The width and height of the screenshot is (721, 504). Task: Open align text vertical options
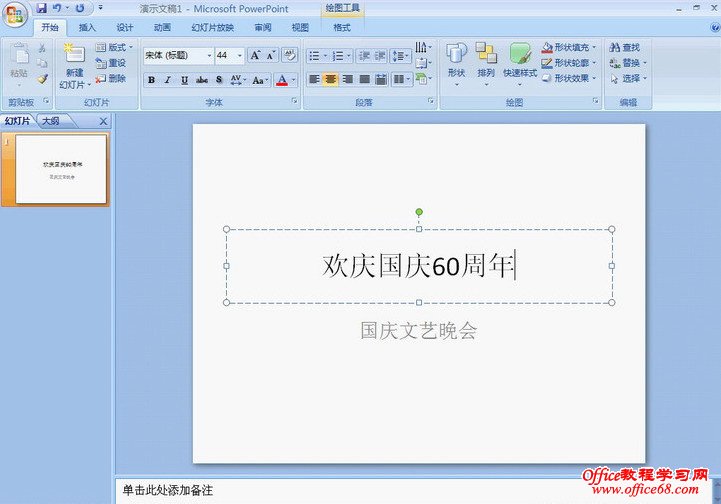423,63
